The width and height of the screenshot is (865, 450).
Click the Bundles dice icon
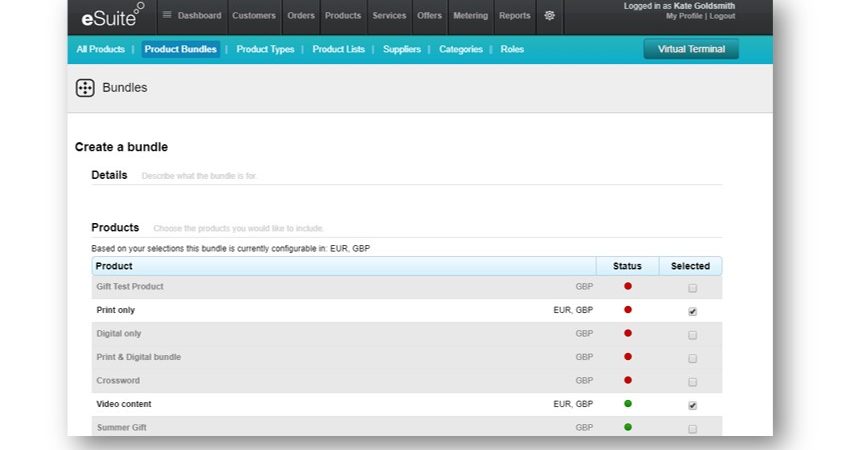pos(85,88)
